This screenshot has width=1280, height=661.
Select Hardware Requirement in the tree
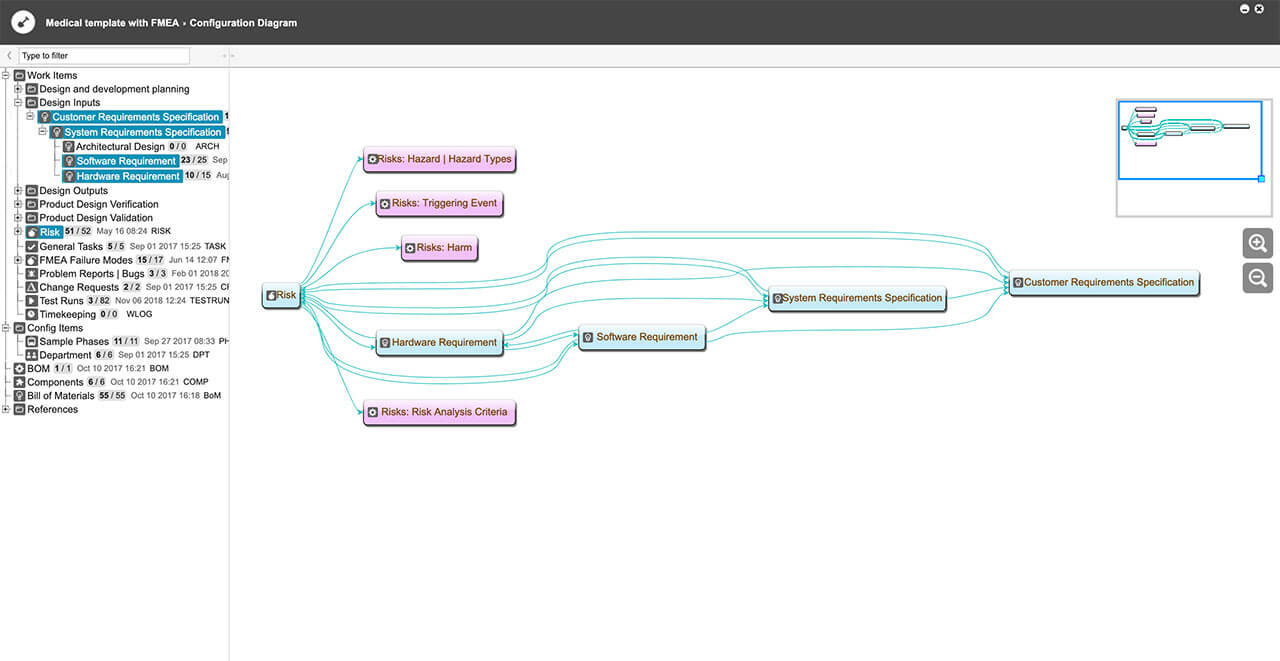[x=122, y=176]
